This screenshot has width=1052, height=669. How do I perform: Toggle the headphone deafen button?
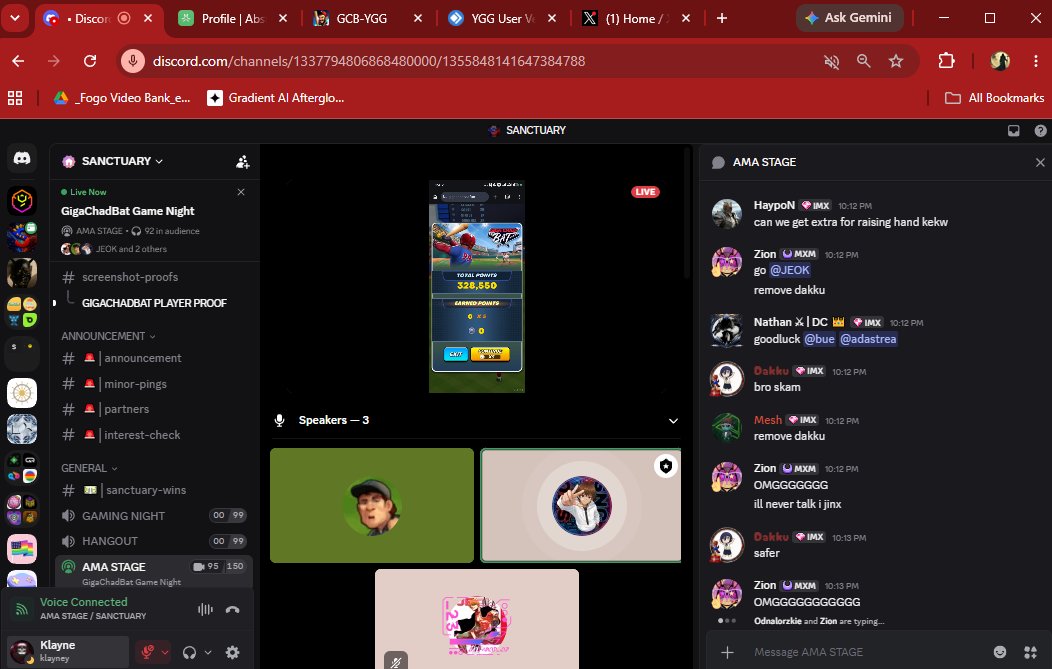click(x=189, y=652)
